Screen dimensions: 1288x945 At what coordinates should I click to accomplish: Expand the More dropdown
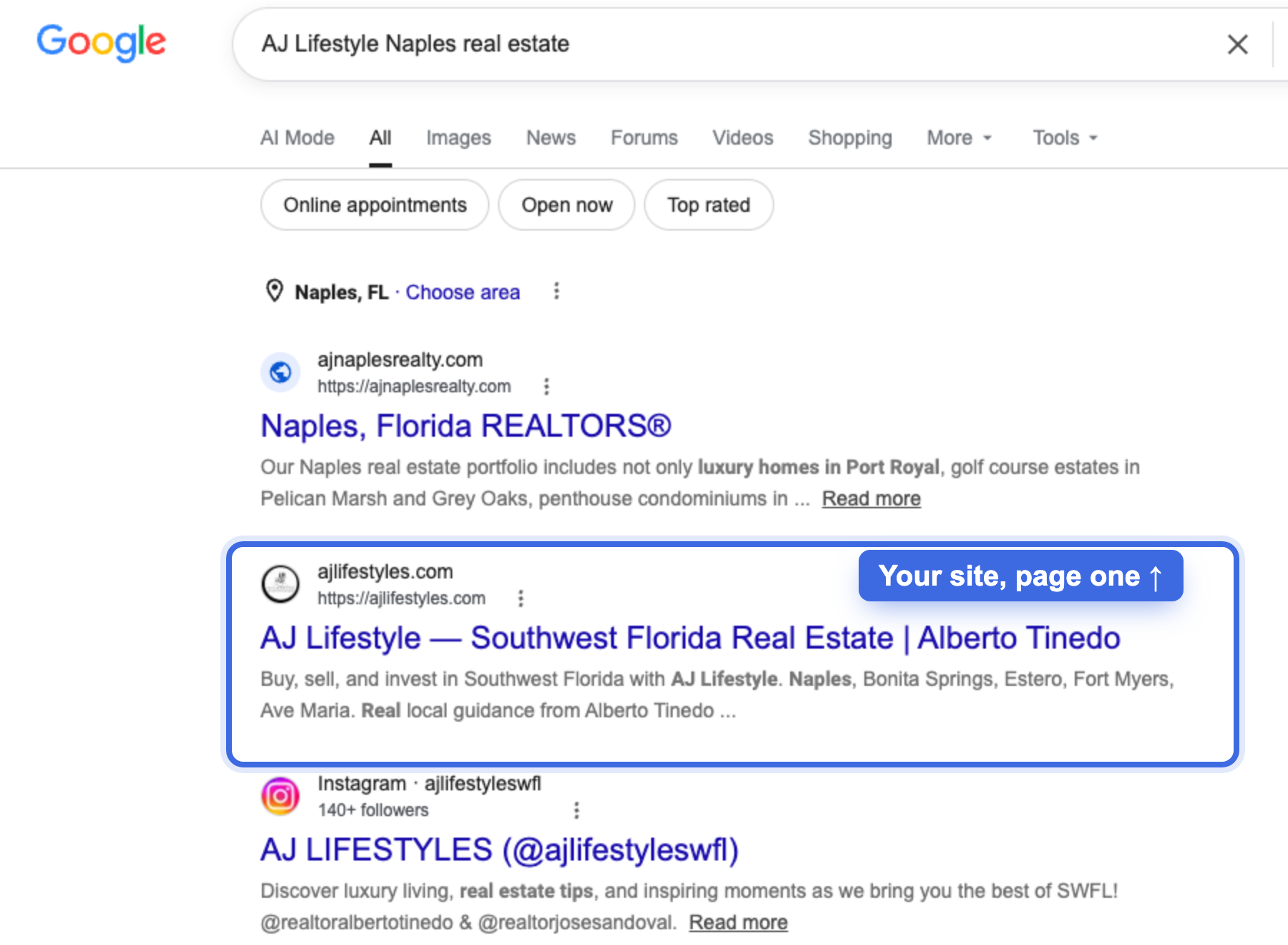960,137
